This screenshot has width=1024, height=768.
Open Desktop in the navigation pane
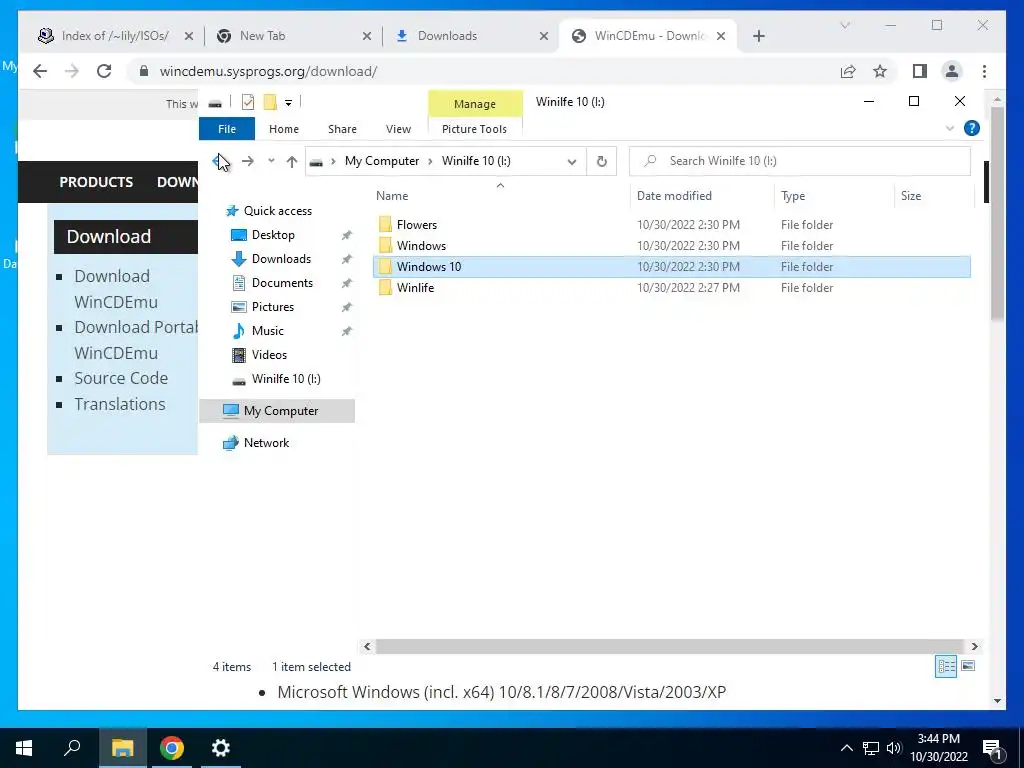pyautogui.click(x=273, y=234)
